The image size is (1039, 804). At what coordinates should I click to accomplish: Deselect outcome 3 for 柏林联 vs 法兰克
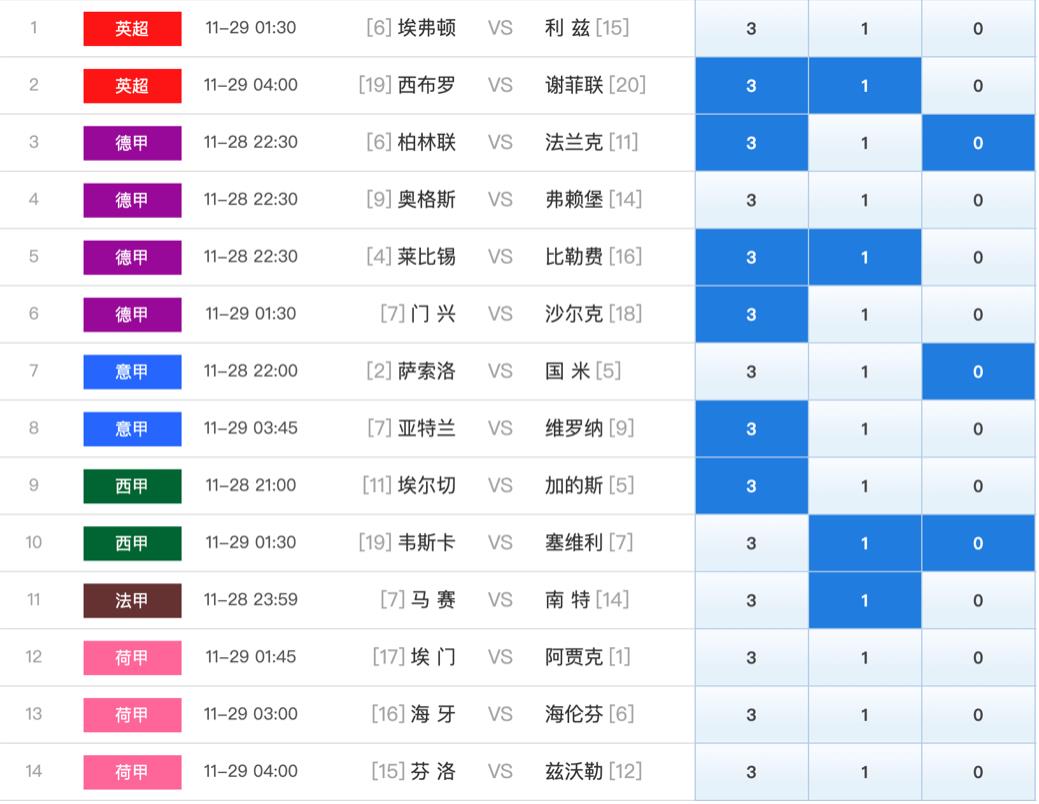pyautogui.click(x=751, y=143)
